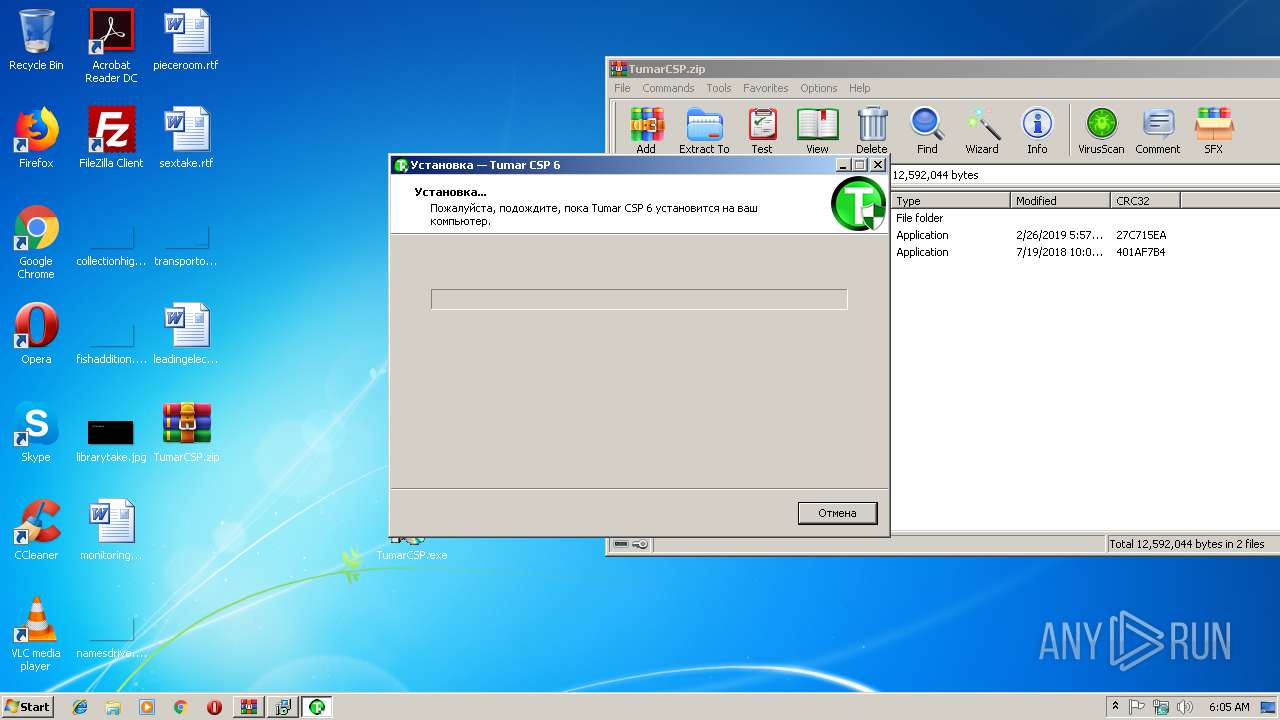Click the SFX icon in WinRAR toolbar
The height and width of the screenshot is (720, 1280).
tap(1213, 131)
